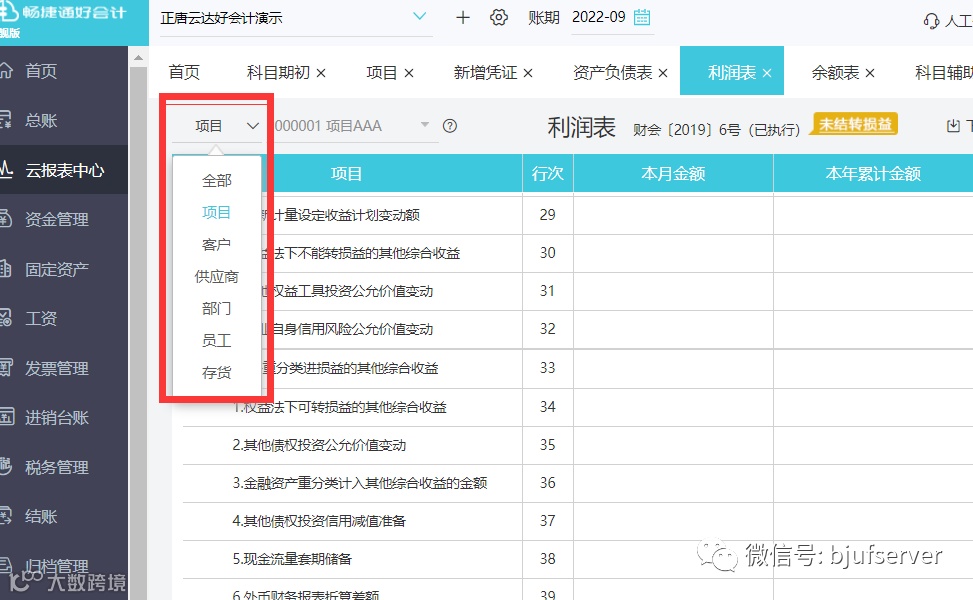
Task: Switch to the 科目辅助 tab
Action: coord(944,73)
